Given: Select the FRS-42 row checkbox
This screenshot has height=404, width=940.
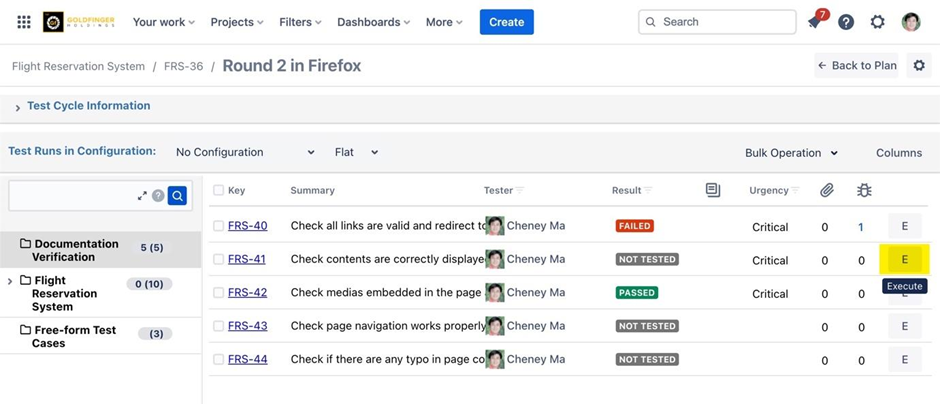Looking at the screenshot, I should click(x=218, y=293).
